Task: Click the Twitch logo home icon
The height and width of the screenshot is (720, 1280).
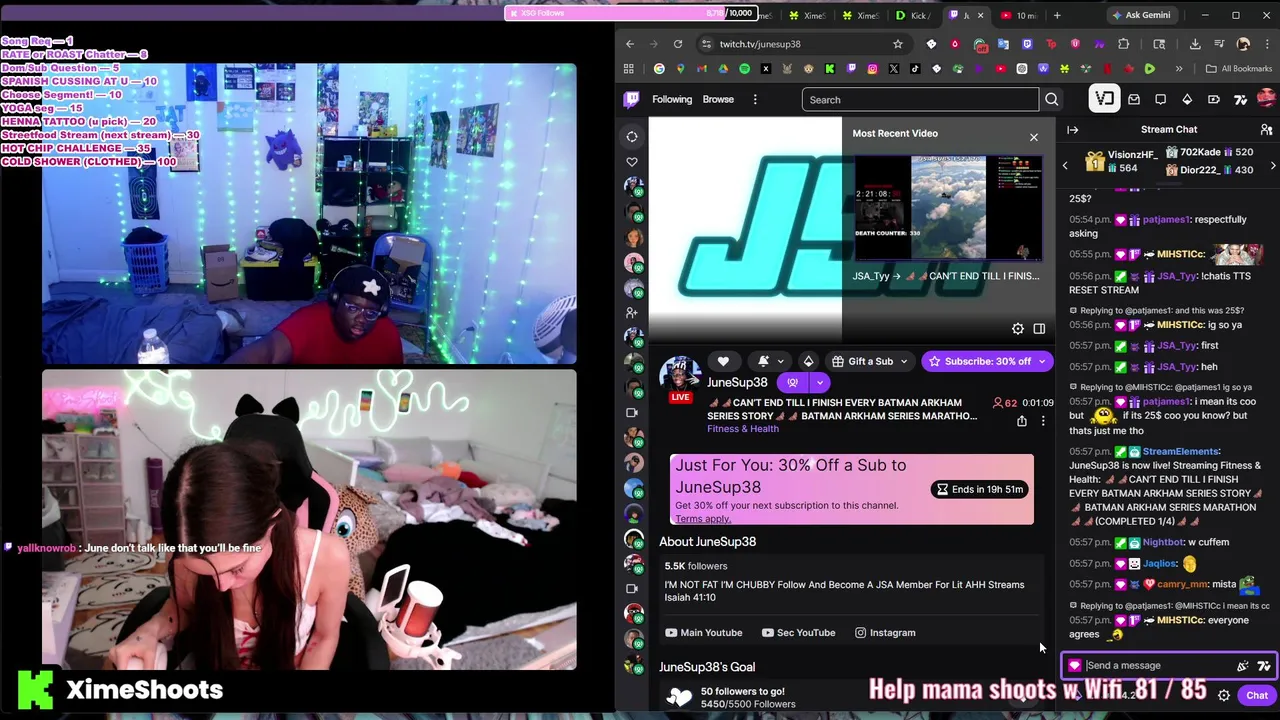Action: click(x=631, y=99)
